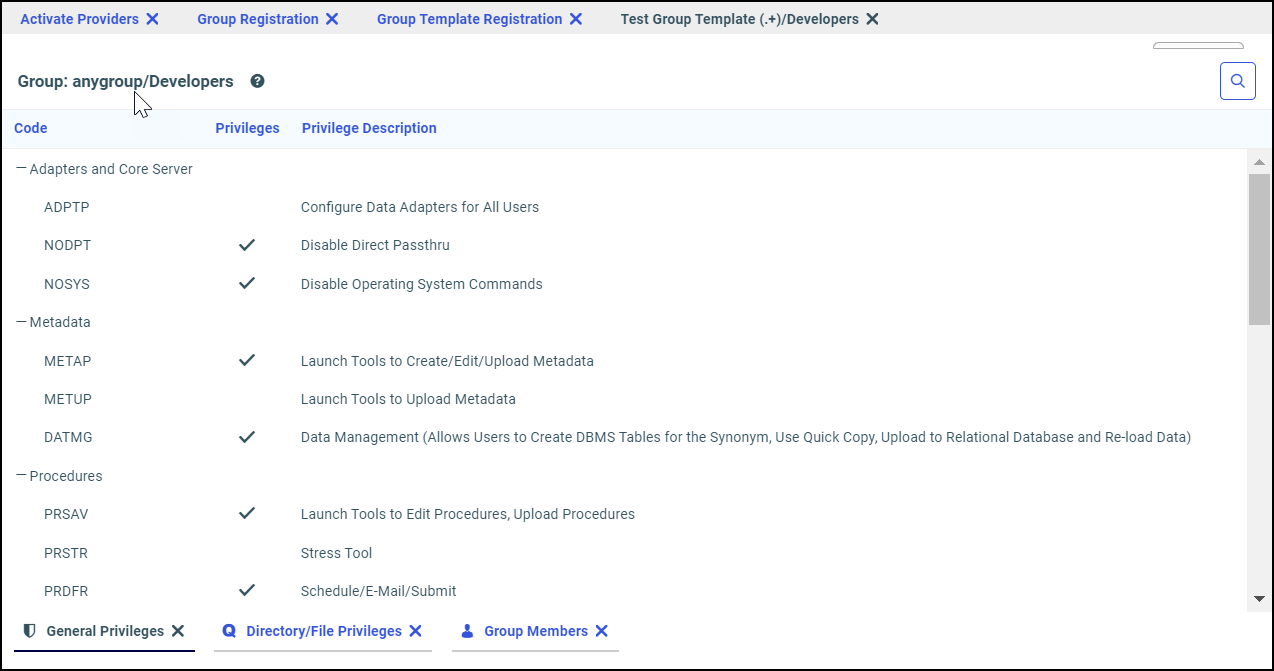Click the Privileges column header
This screenshot has height=671, width=1274.
(x=247, y=128)
